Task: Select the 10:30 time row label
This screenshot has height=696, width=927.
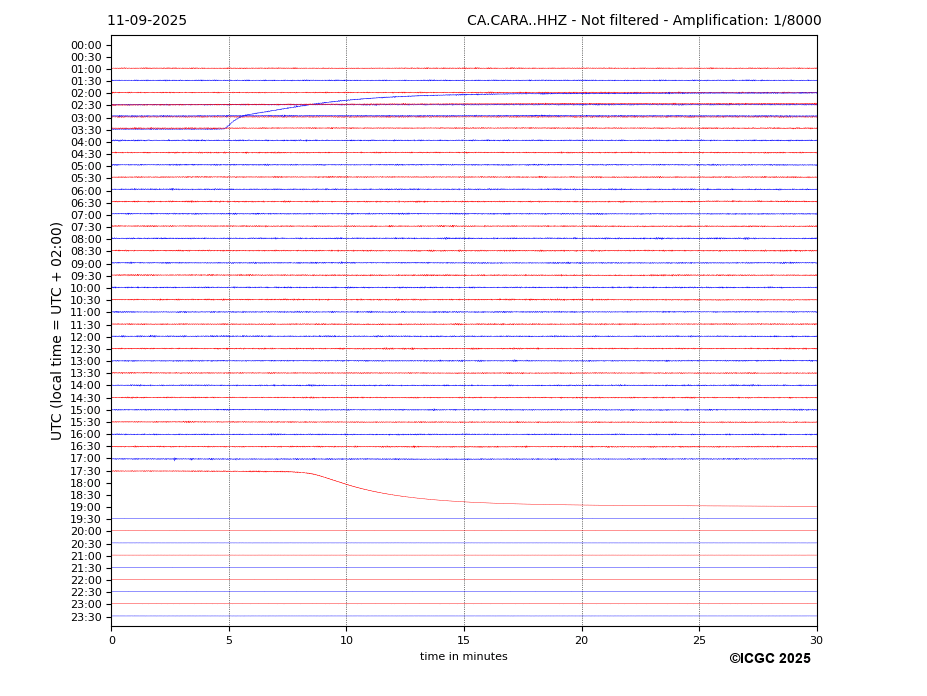Action: pos(86,300)
